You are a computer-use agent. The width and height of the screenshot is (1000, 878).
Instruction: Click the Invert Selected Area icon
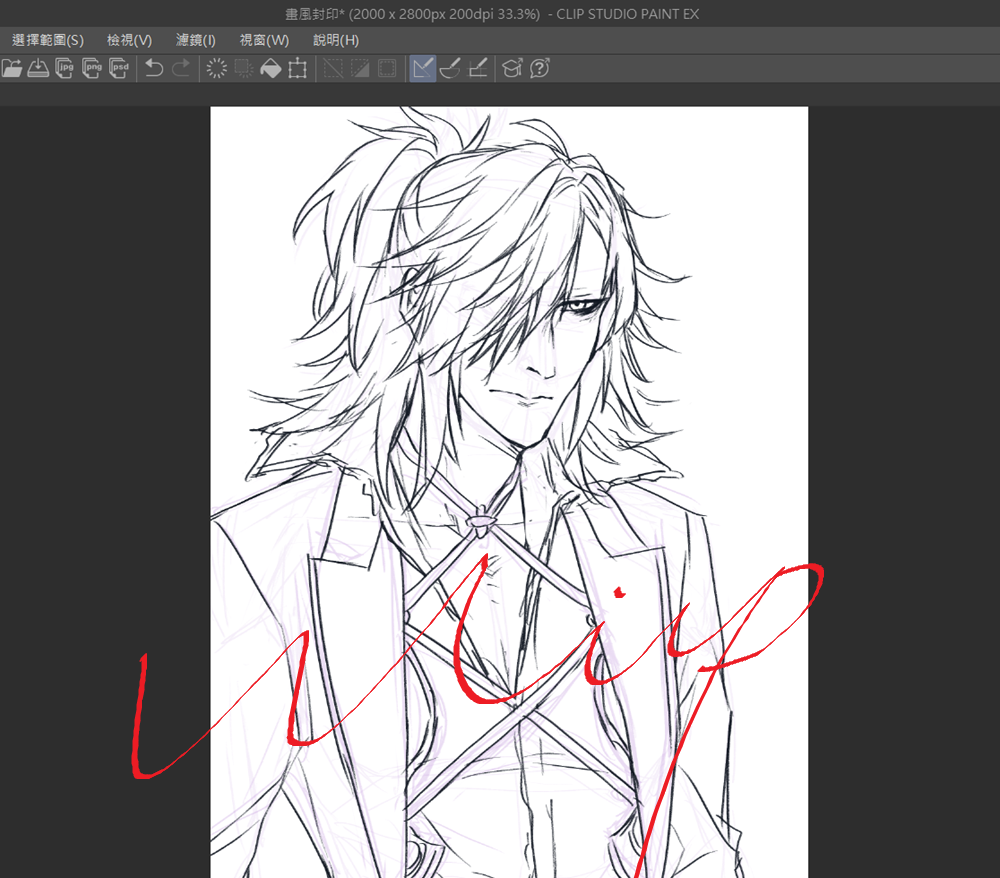coord(360,68)
